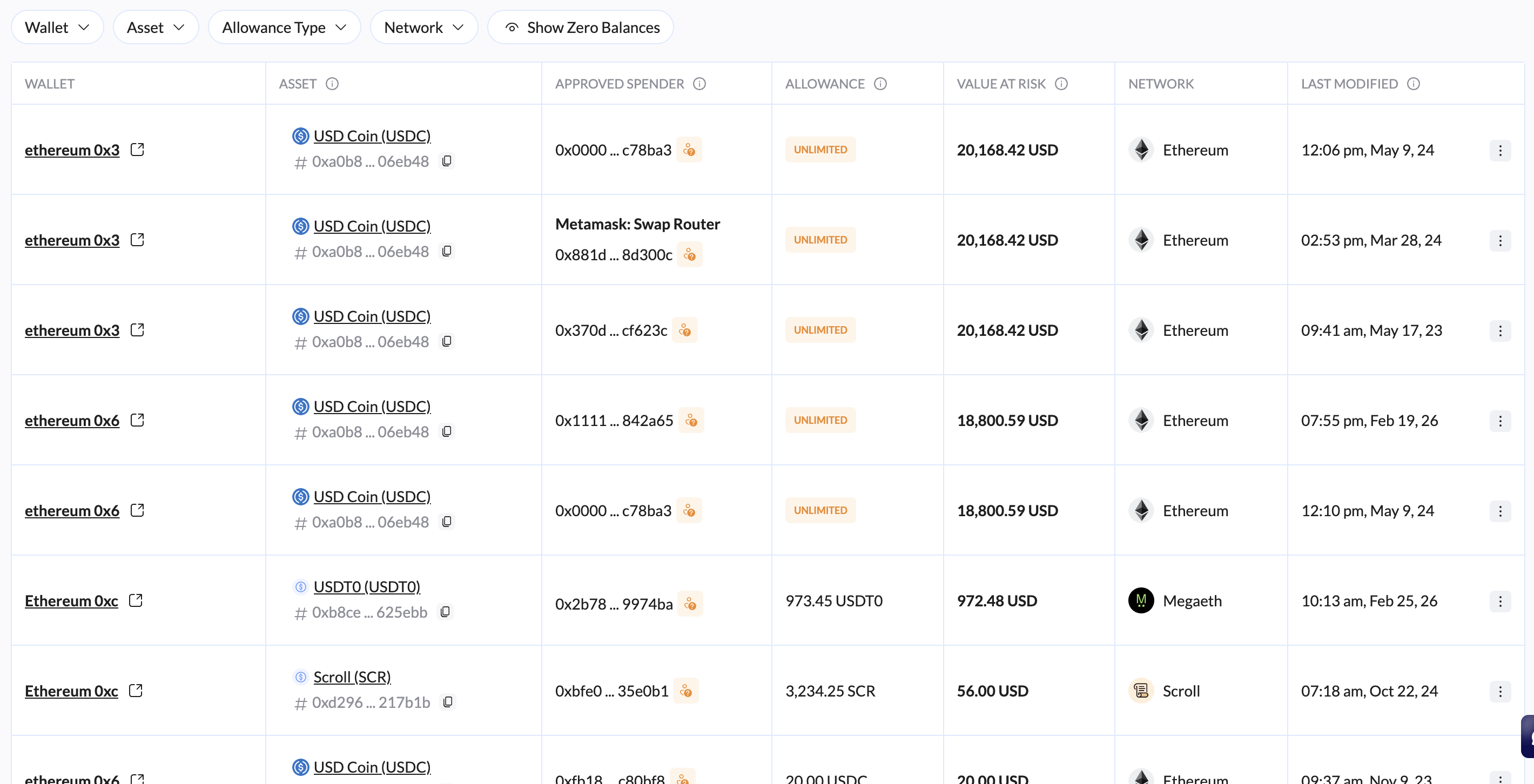
Task: Click spender address 0x1111 ... 842a65
Action: pos(614,421)
